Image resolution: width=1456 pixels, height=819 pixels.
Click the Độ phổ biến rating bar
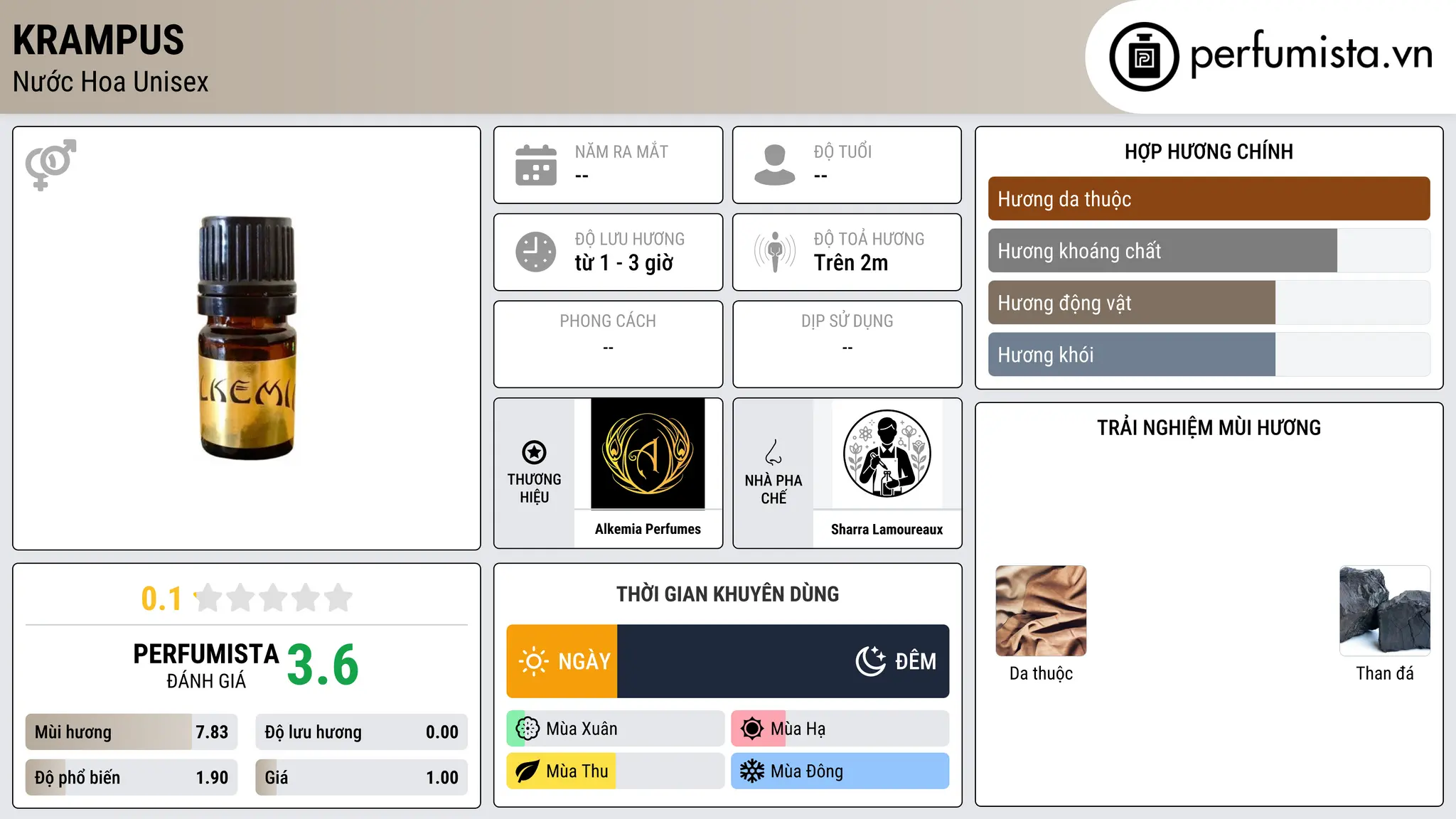tap(132, 778)
